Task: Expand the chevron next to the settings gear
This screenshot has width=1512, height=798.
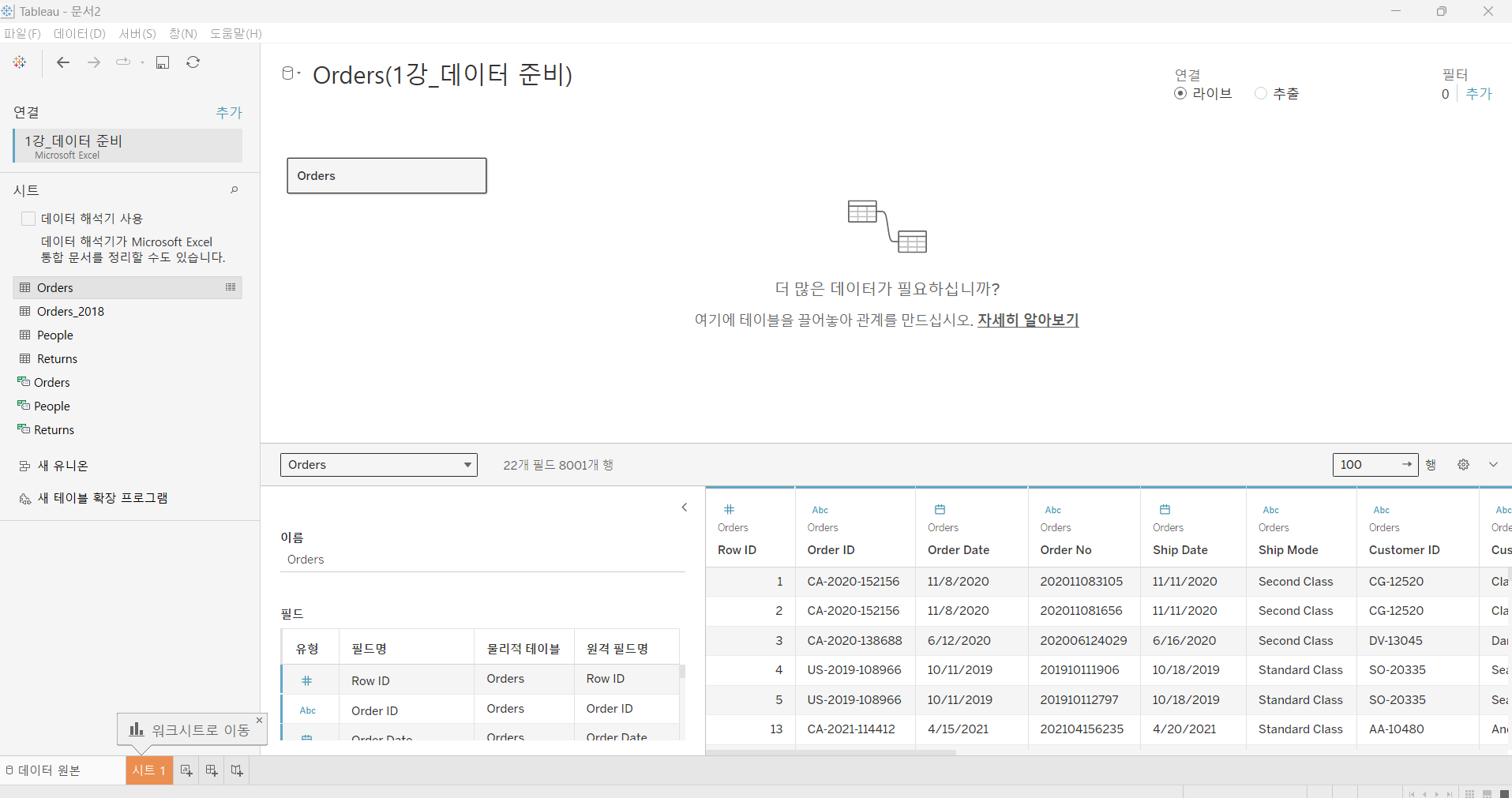Action: coord(1493,465)
